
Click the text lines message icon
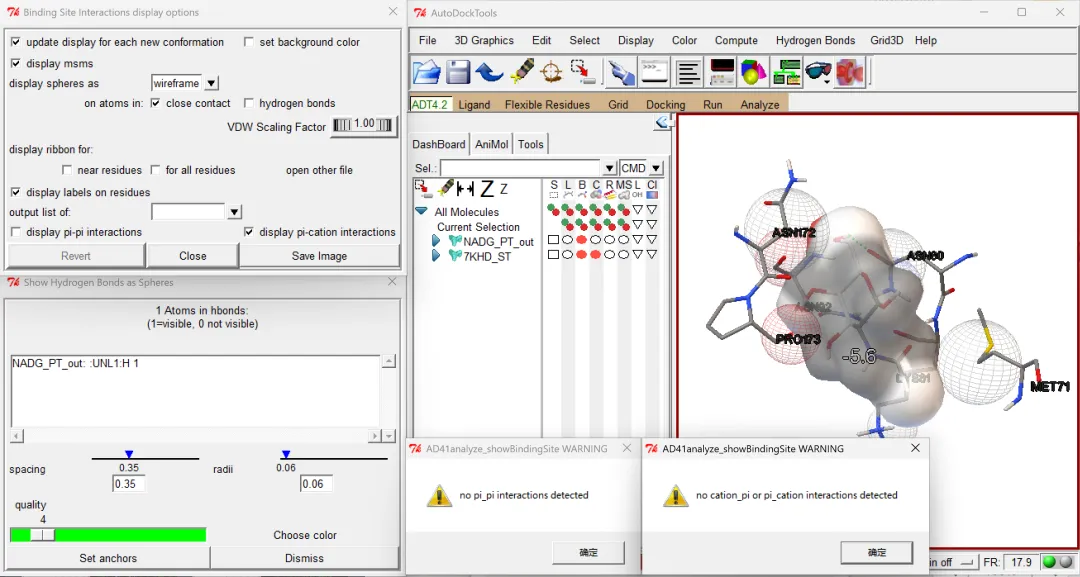point(688,72)
